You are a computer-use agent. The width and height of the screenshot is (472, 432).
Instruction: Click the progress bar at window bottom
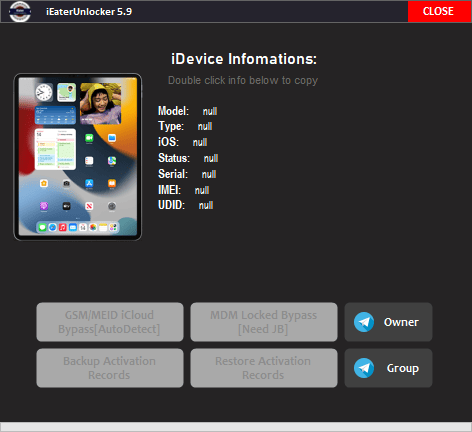pos(236,427)
